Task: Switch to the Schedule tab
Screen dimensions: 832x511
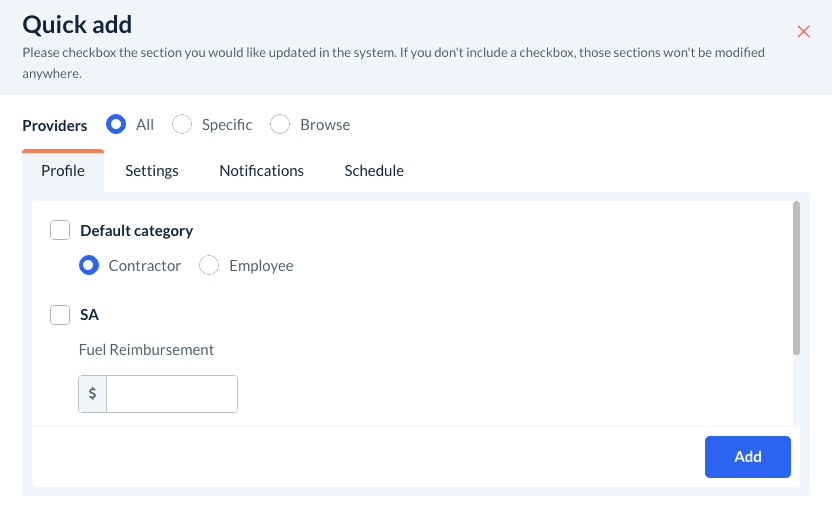Action: click(374, 171)
